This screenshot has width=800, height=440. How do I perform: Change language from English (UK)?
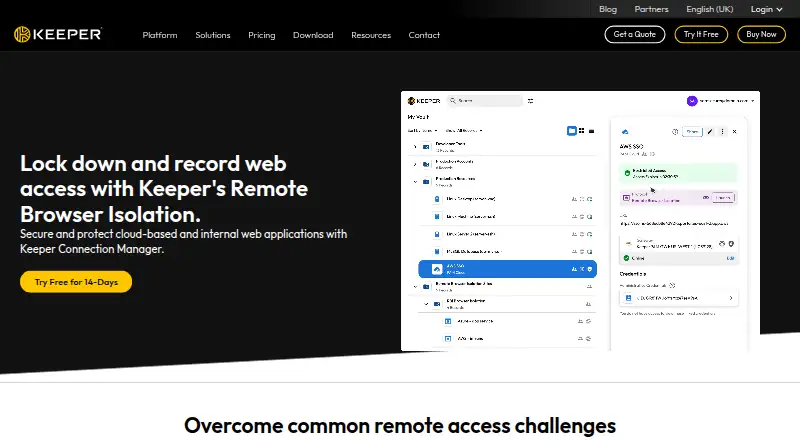click(x=710, y=9)
